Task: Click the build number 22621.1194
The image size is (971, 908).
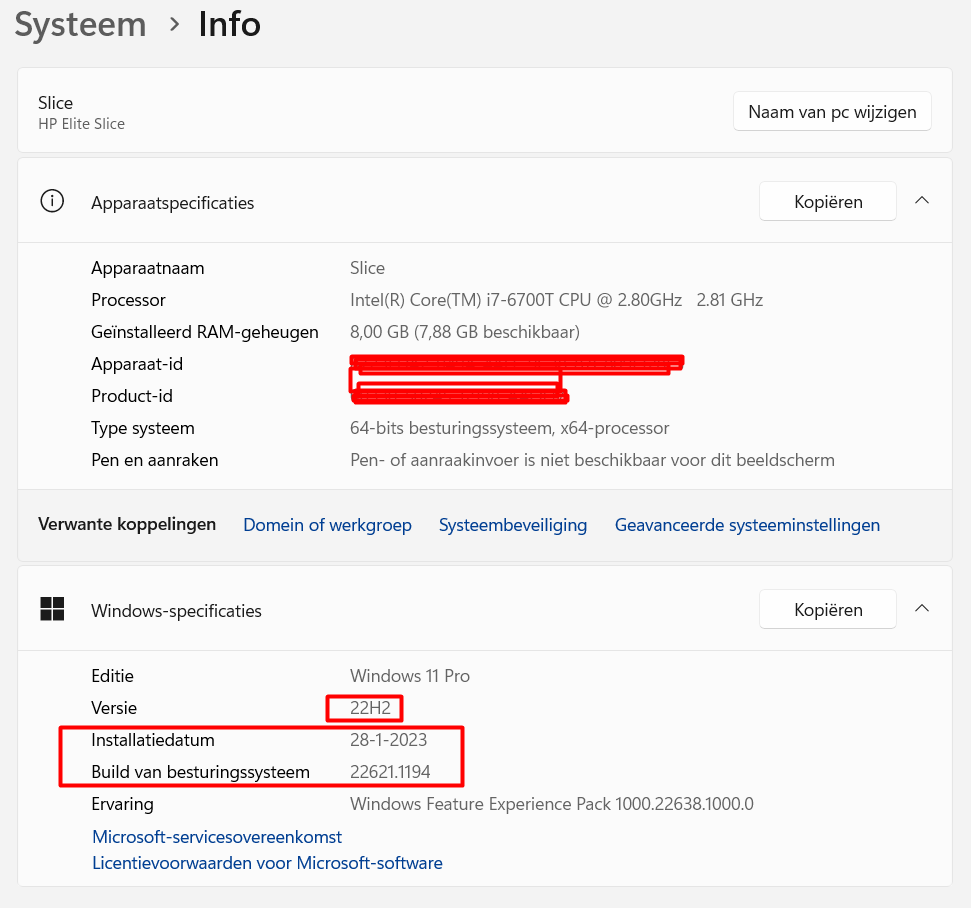Action: [389, 772]
